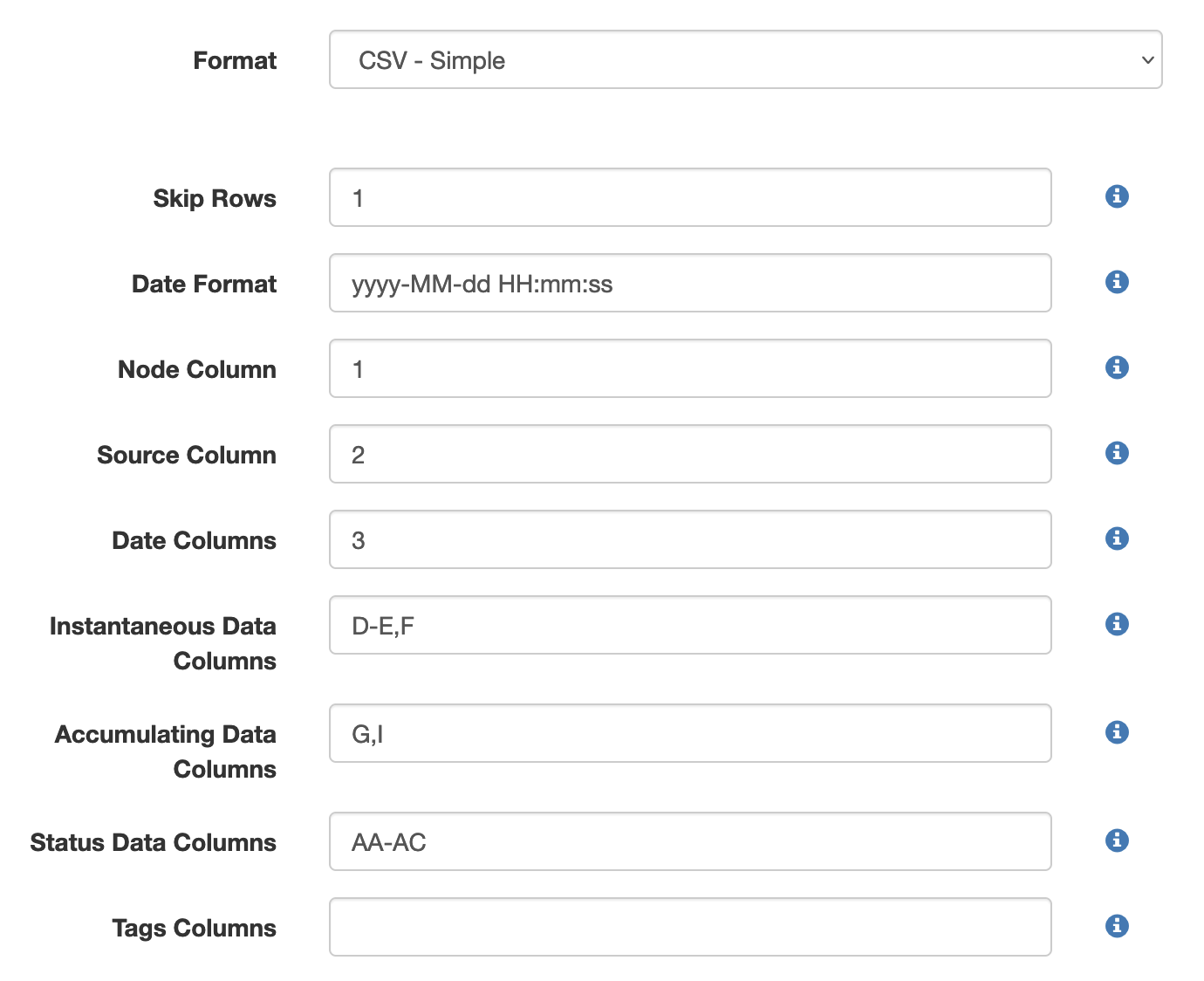The height and width of the screenshot is (981, 1204).
Task: Click the info icon beside Tags Columns
Action: pos(1117,926)
